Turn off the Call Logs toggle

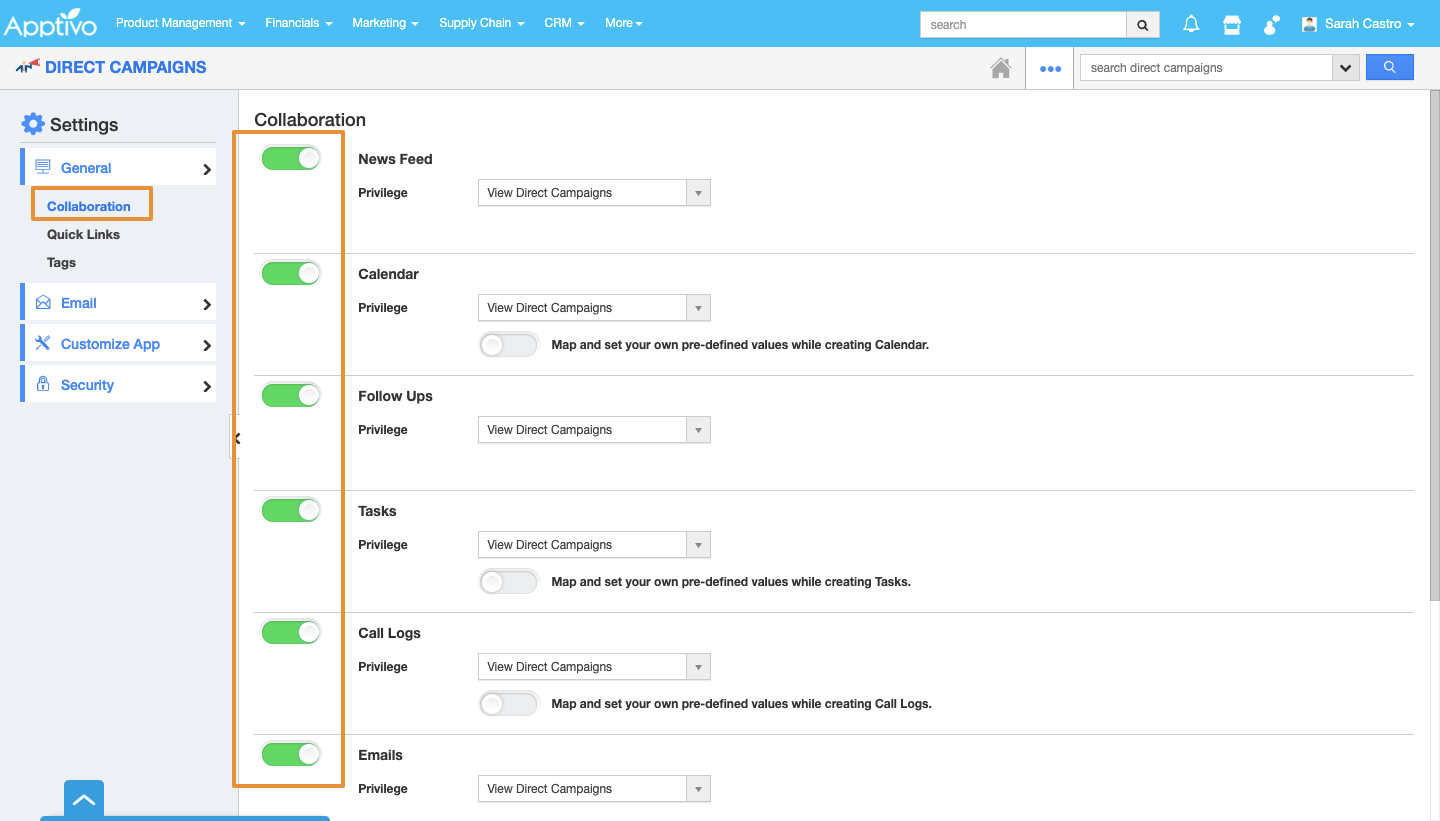coord(291,632)
